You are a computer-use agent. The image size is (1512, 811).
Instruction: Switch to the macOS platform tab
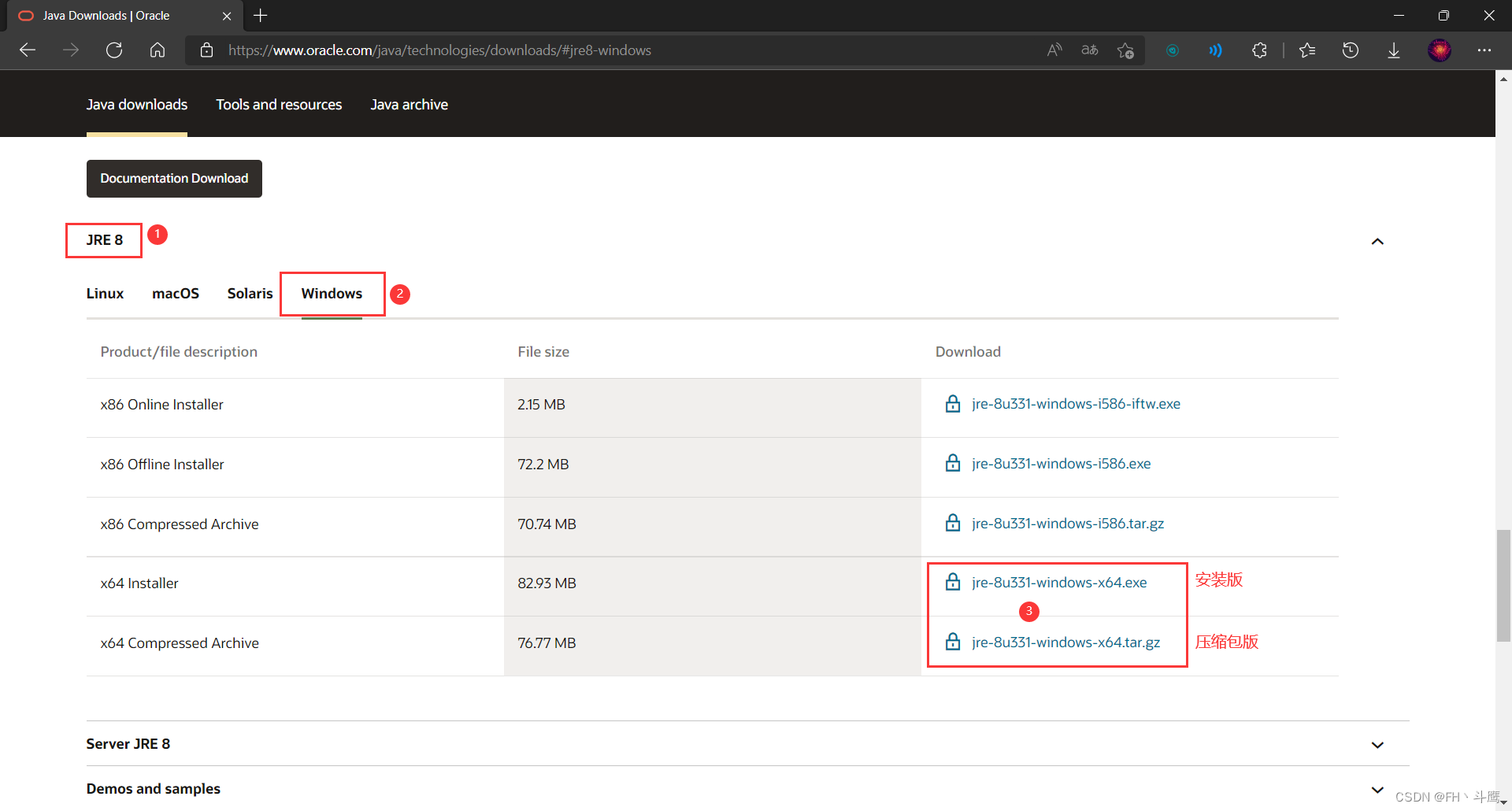[176, 294]
